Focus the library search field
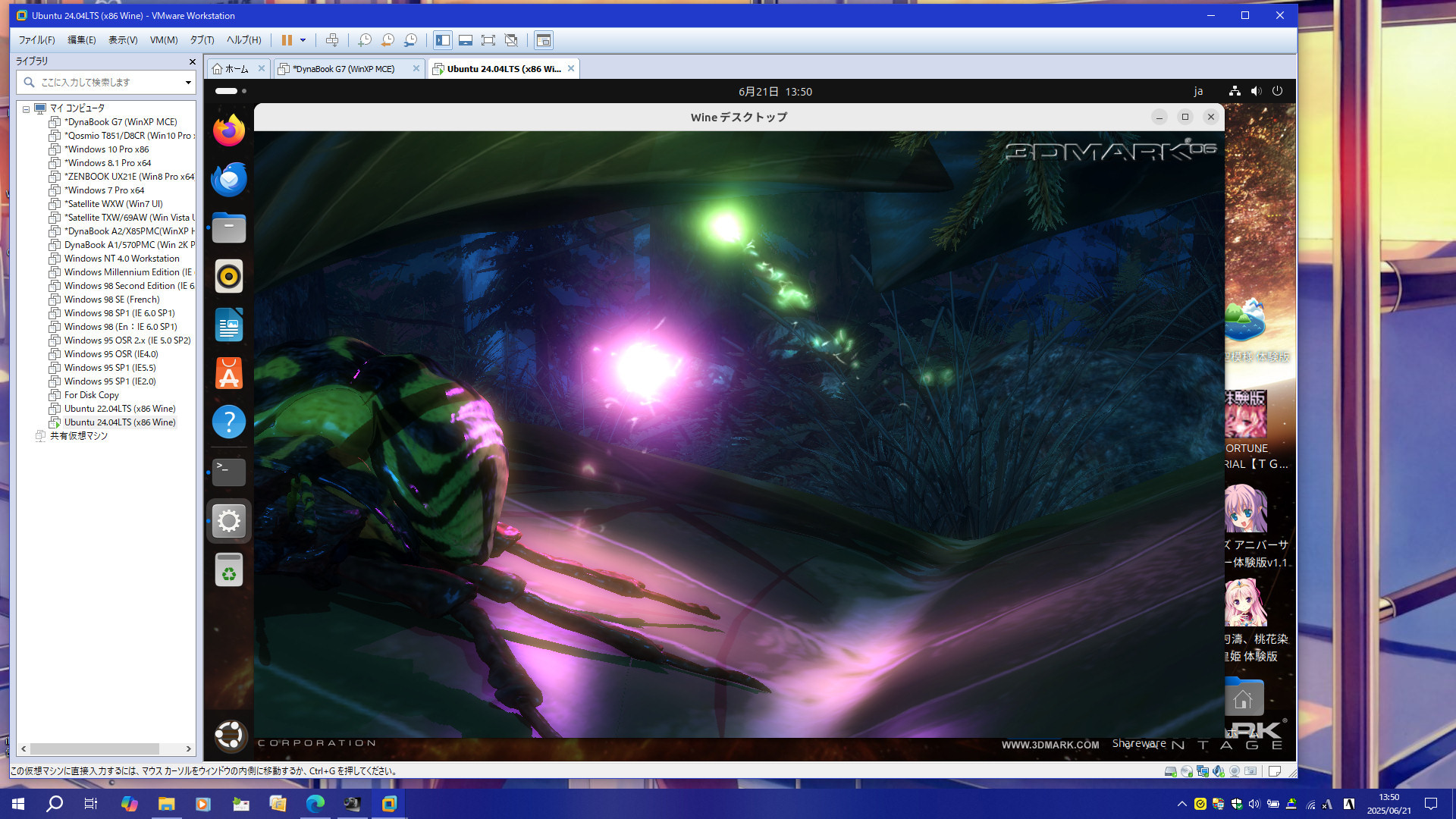The height and width of the screenshot is (819, 1456). click(106, 82)
